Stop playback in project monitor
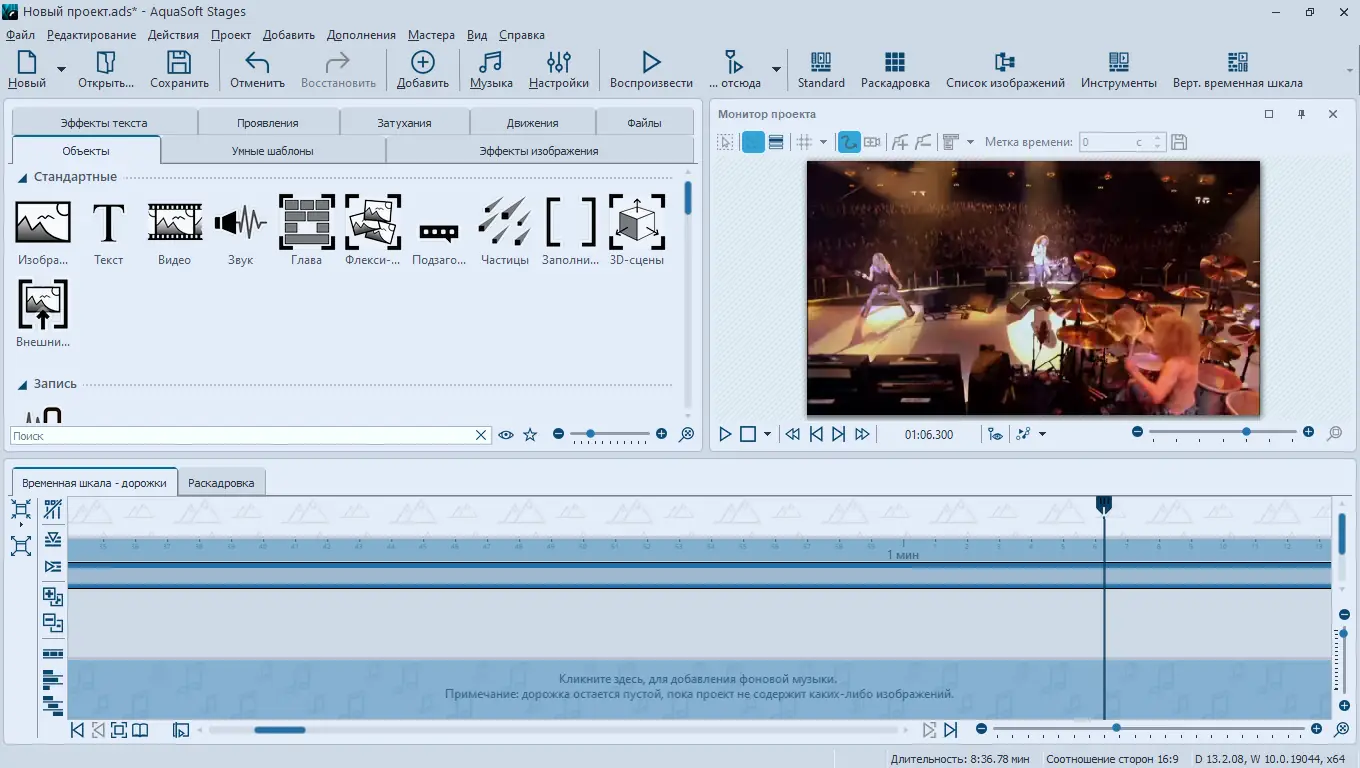Screen dimensions: 1360x768 point(748,434)
